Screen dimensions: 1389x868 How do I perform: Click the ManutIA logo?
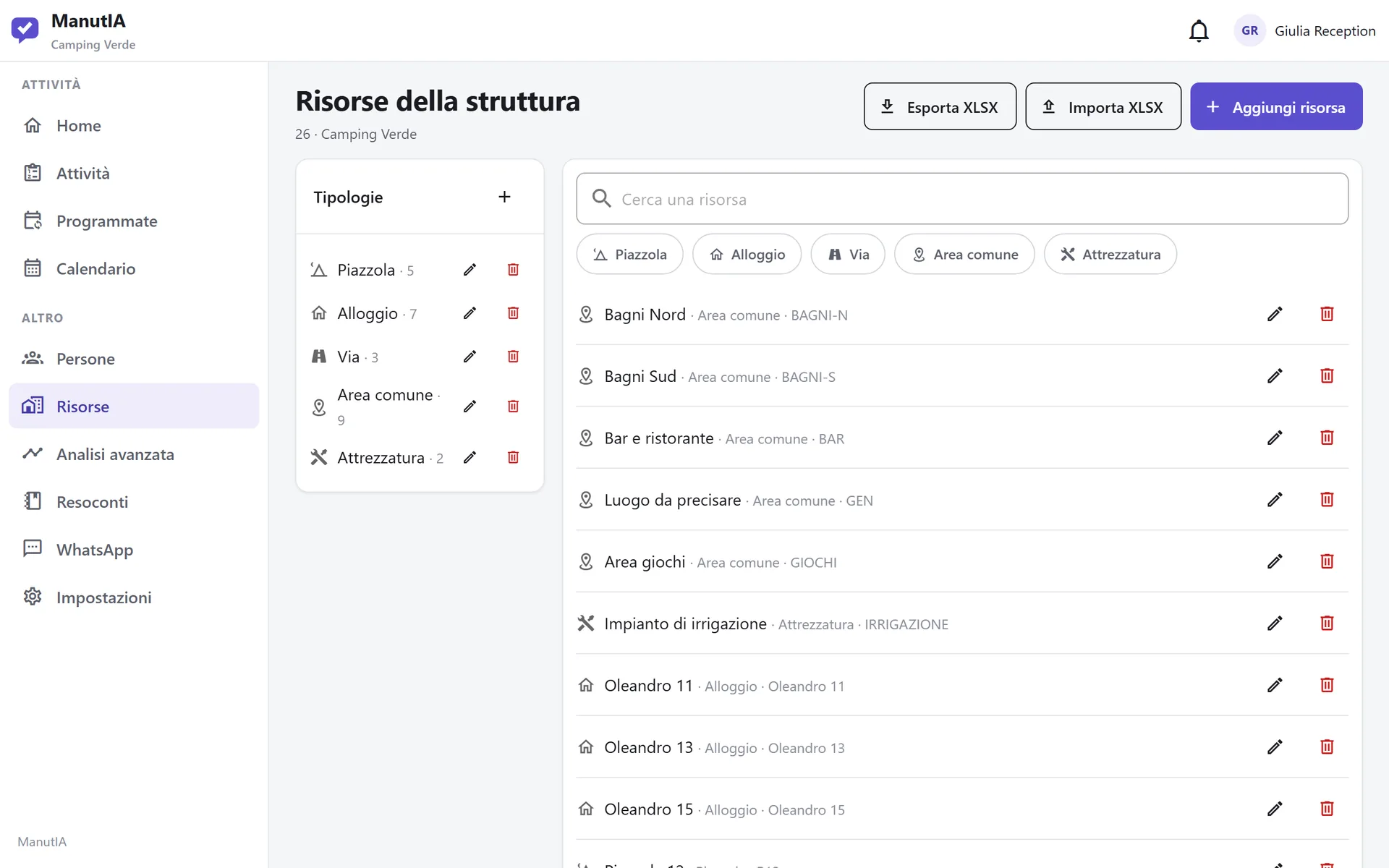[25, 30]
